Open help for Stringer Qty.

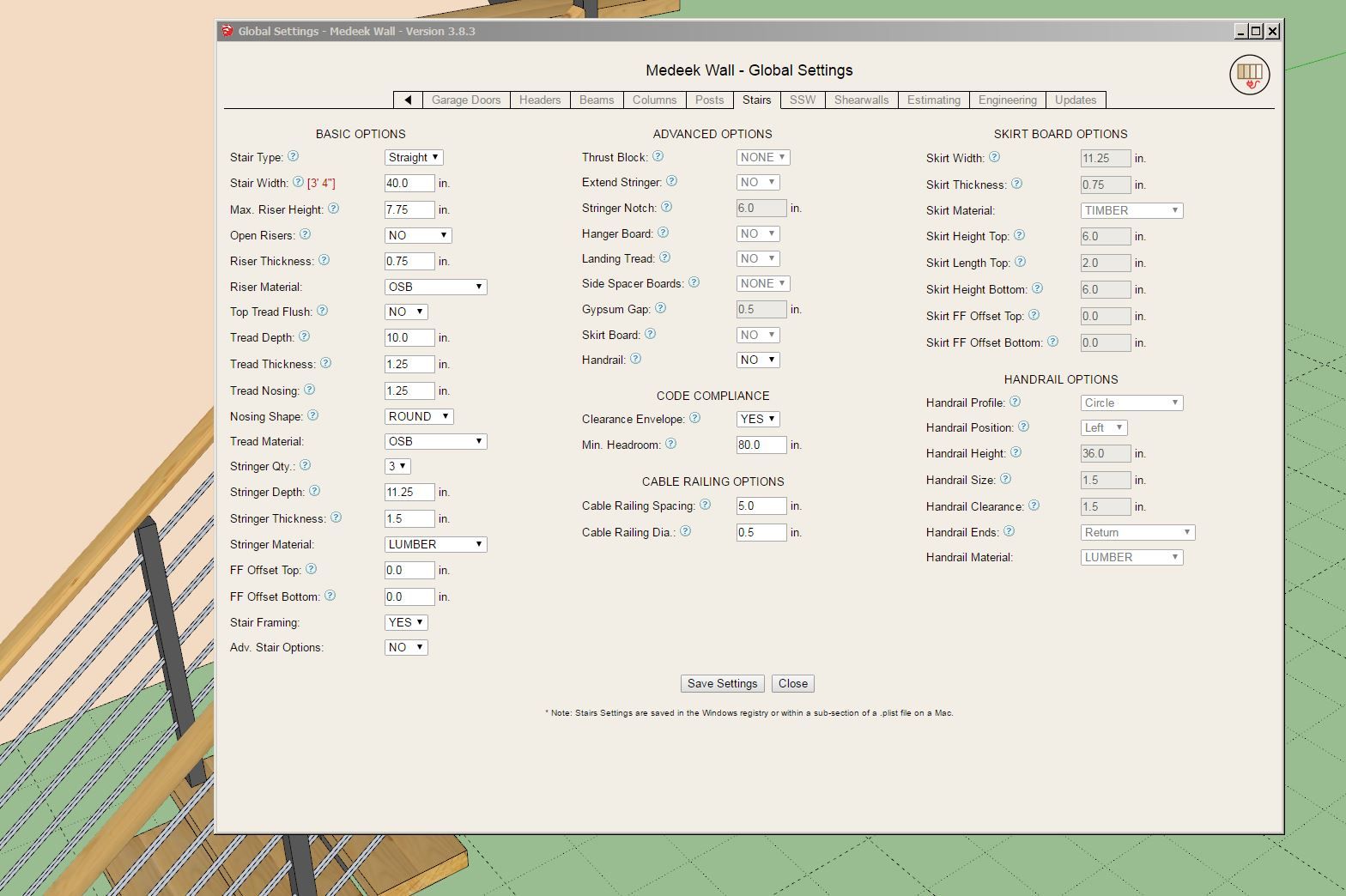(x=305, y=465)
